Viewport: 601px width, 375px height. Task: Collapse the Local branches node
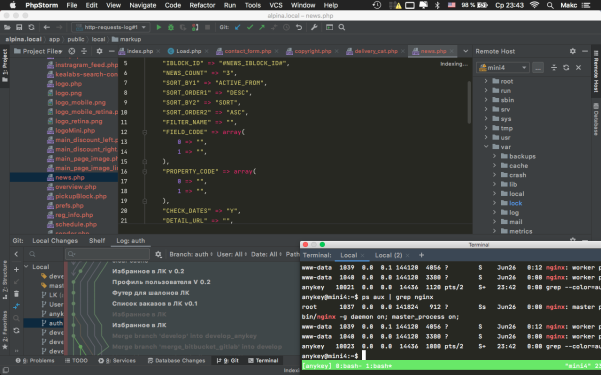click(26, 266)
